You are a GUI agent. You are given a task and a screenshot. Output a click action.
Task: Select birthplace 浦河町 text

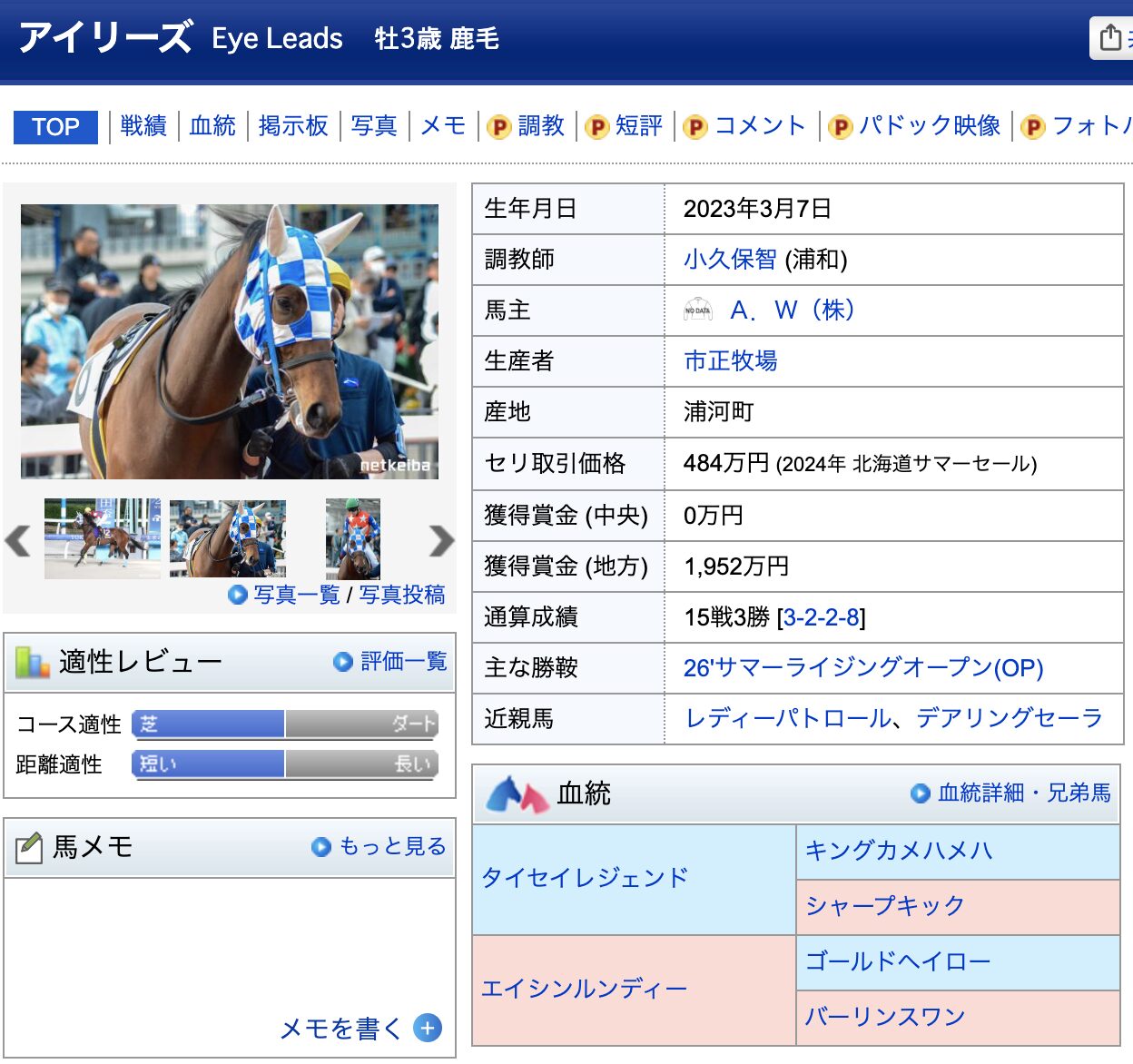719,412
